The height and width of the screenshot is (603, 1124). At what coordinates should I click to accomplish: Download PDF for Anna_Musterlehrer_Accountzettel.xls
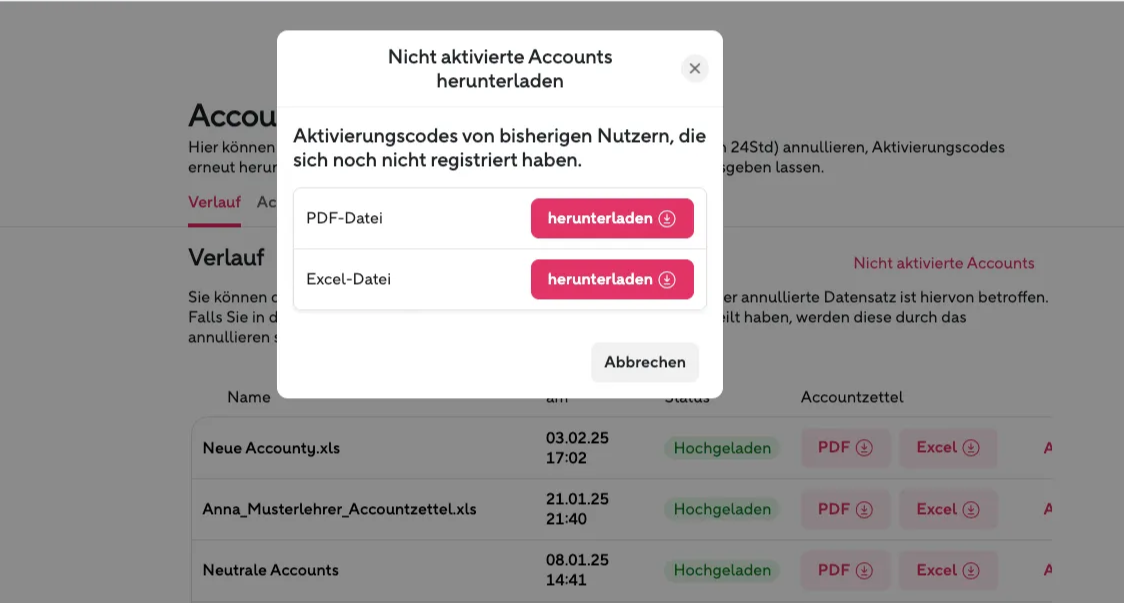coord(845,509)
